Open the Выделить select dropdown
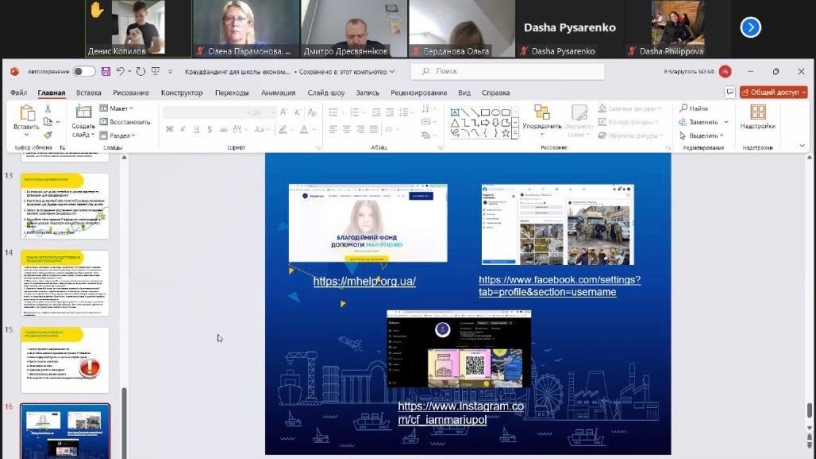 click(x=701, y=135)
